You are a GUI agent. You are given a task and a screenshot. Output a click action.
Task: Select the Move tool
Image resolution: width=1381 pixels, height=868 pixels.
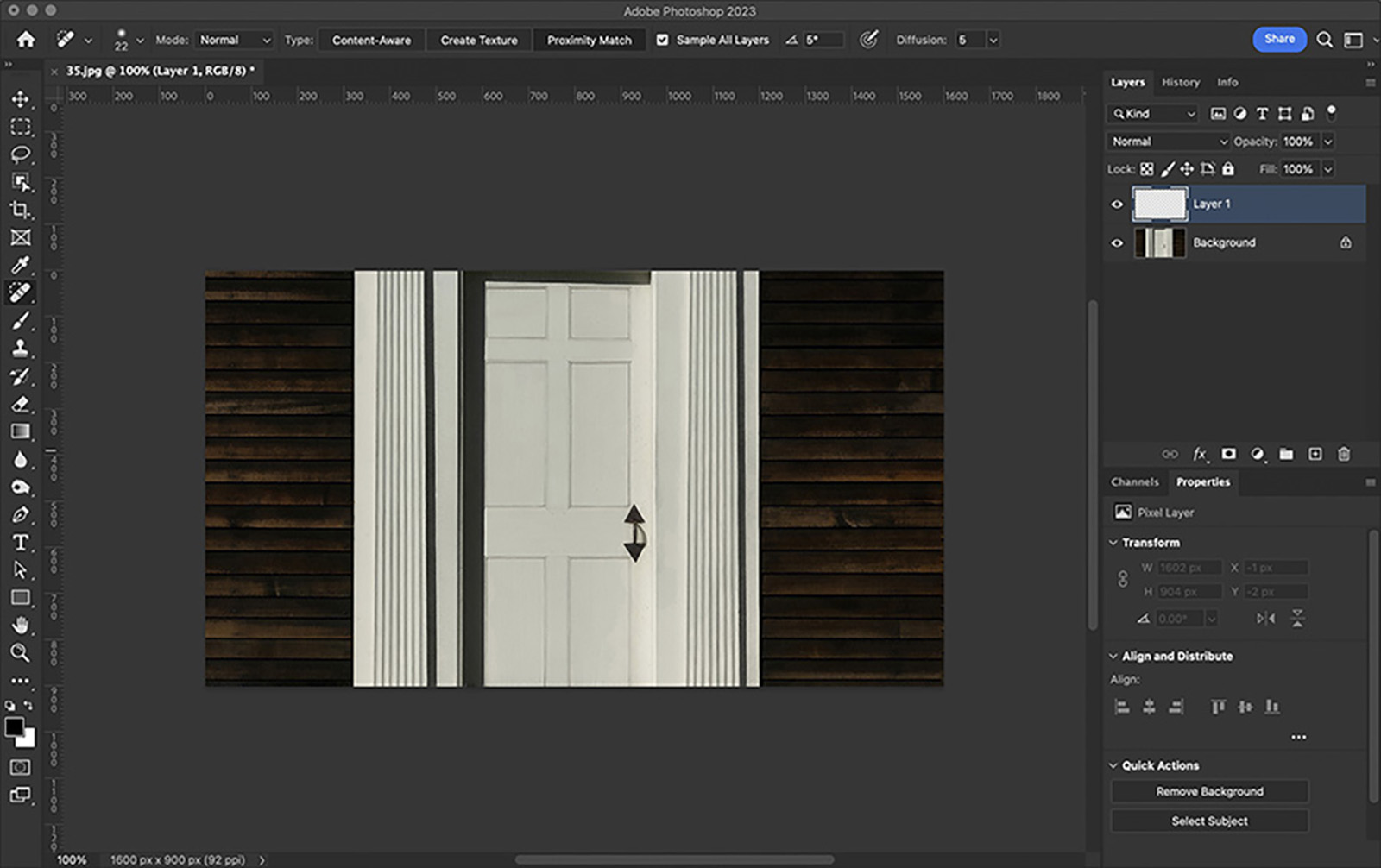22,99
